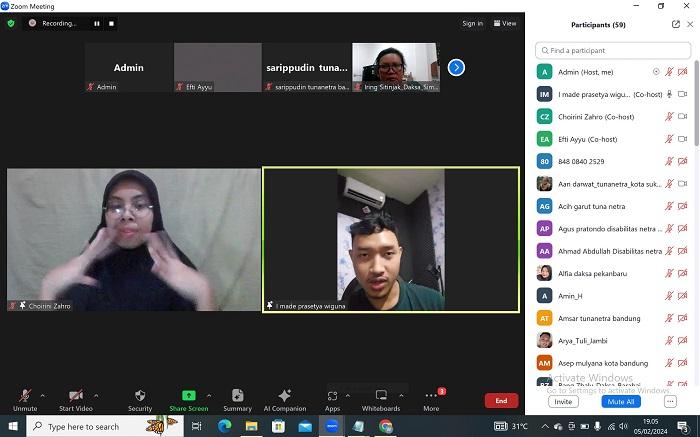Open Whiteboards from the meeting toolbar
This screenshot has width=700, height=437.
381,396
